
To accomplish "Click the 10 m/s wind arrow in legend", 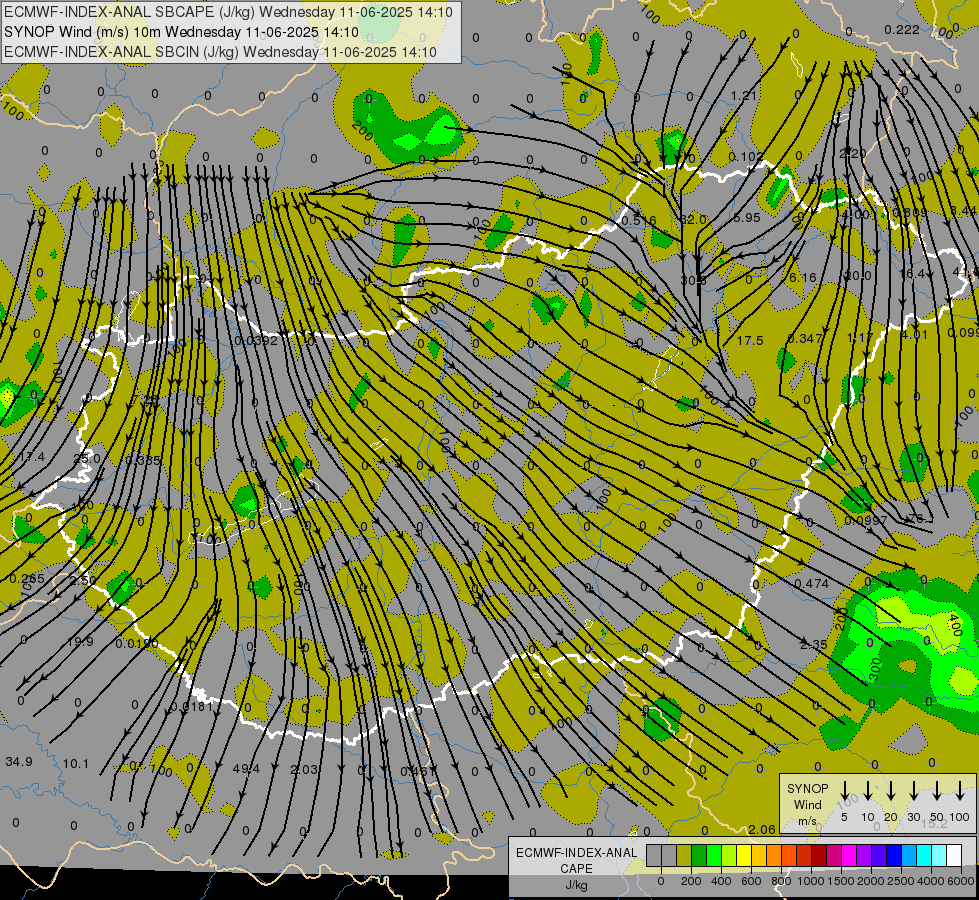I will [868, 790].
